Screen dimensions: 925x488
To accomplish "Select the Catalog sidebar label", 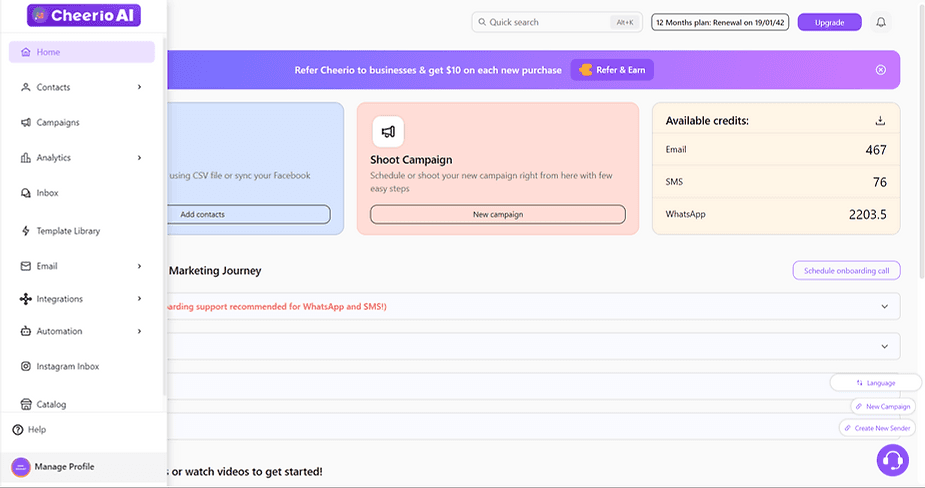I will tap(51, 405).
